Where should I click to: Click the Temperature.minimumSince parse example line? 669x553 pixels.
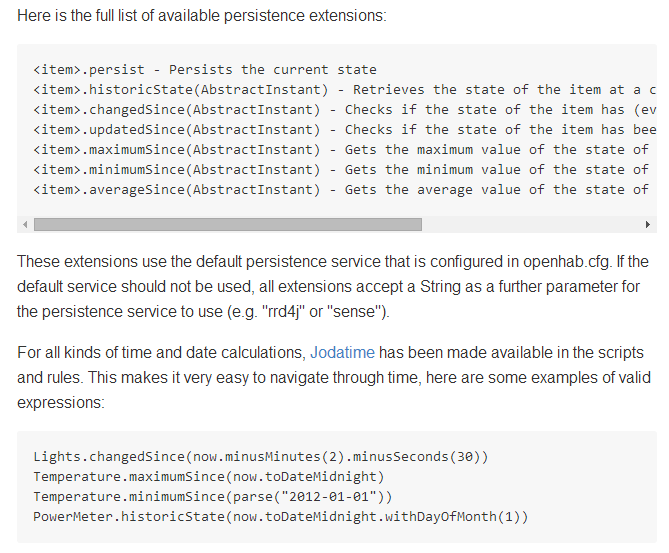(x=216, y=497)
